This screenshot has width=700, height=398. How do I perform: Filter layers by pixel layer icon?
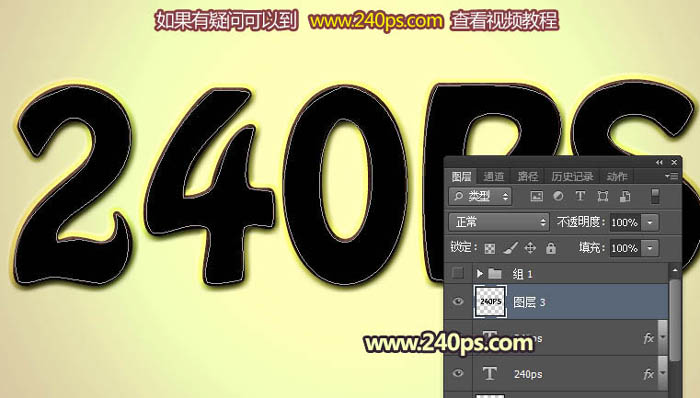[537, 196]
